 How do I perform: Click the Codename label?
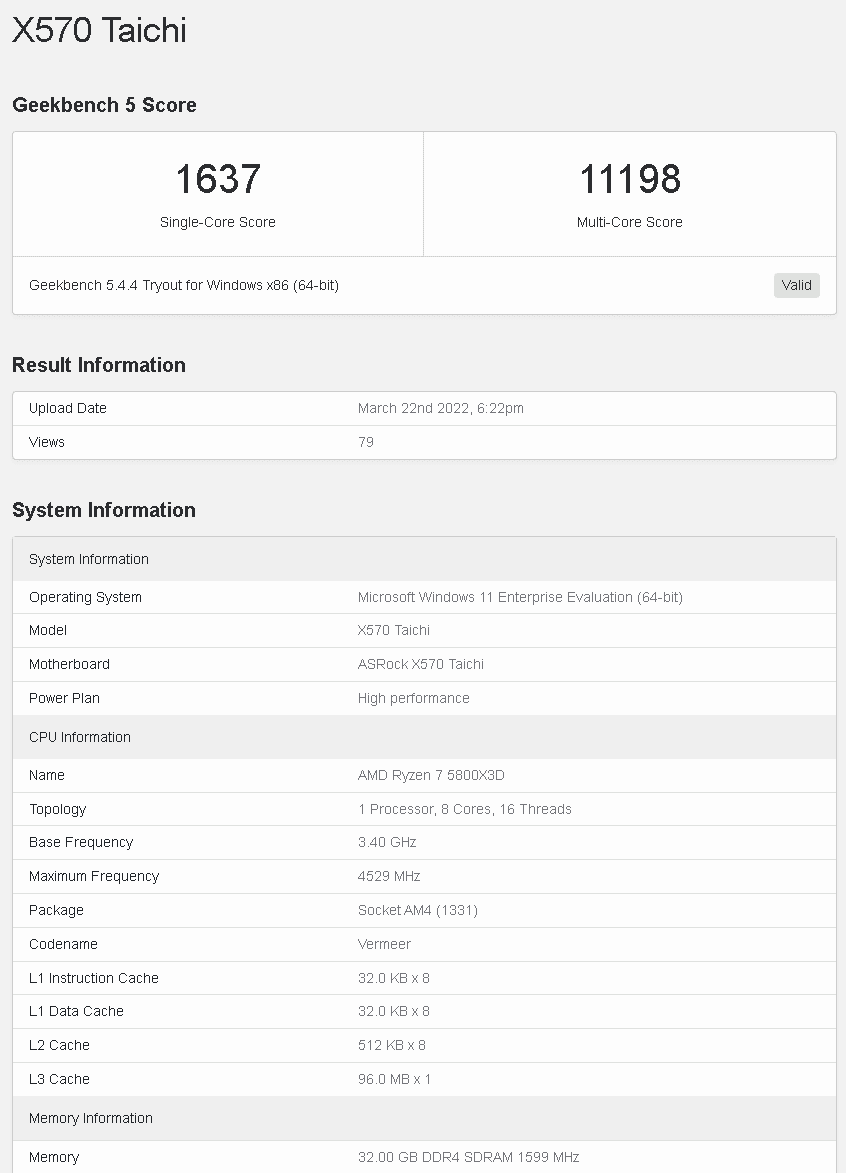pyautogui.click(x=63, y=944)
